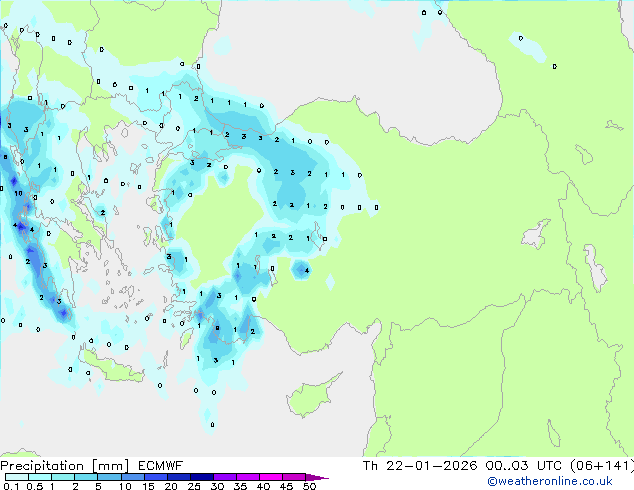The width and height of the screenshot is (634, 490).
Task: Click the '0.5' legend scale label
Action: pos(35,486)
